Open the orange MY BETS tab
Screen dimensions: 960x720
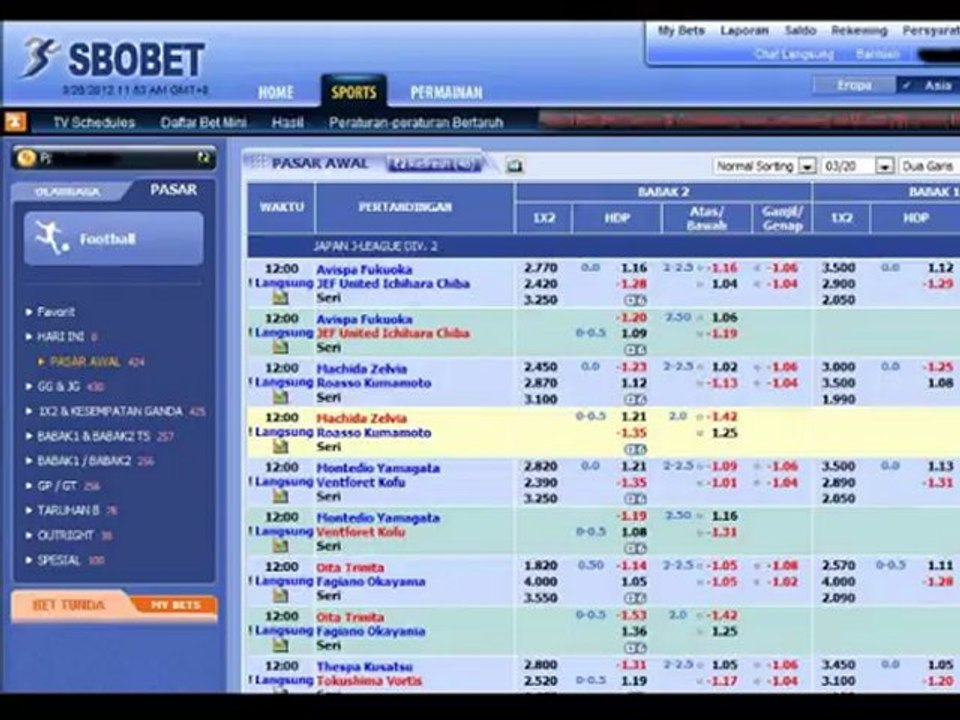click(x=175, y=605)
